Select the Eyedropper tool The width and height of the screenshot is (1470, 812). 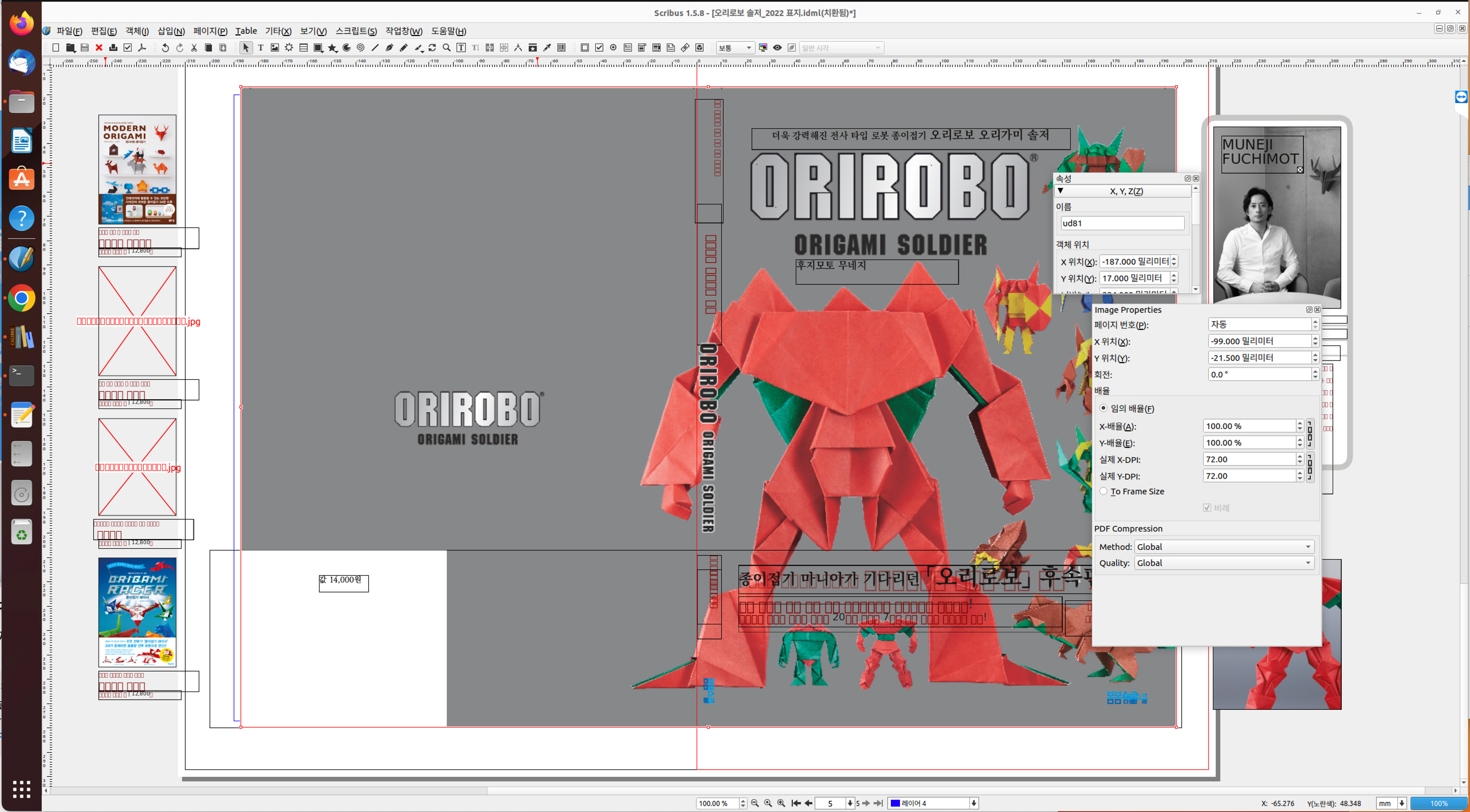547,48
